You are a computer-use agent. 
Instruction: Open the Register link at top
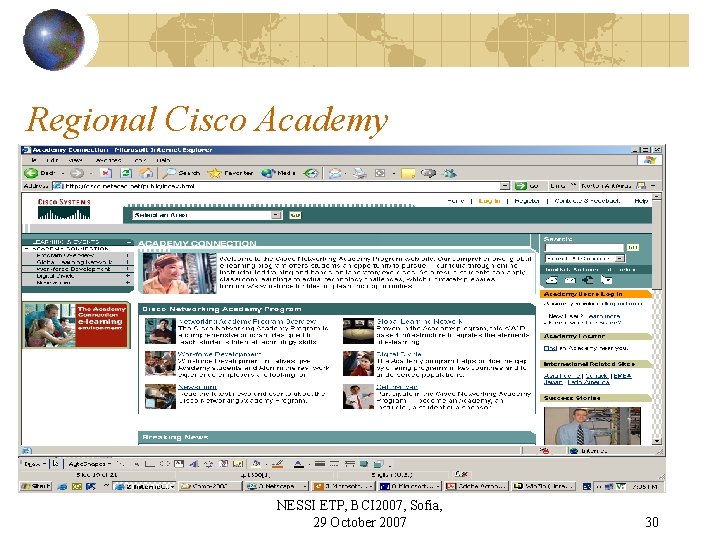[527, 201]
